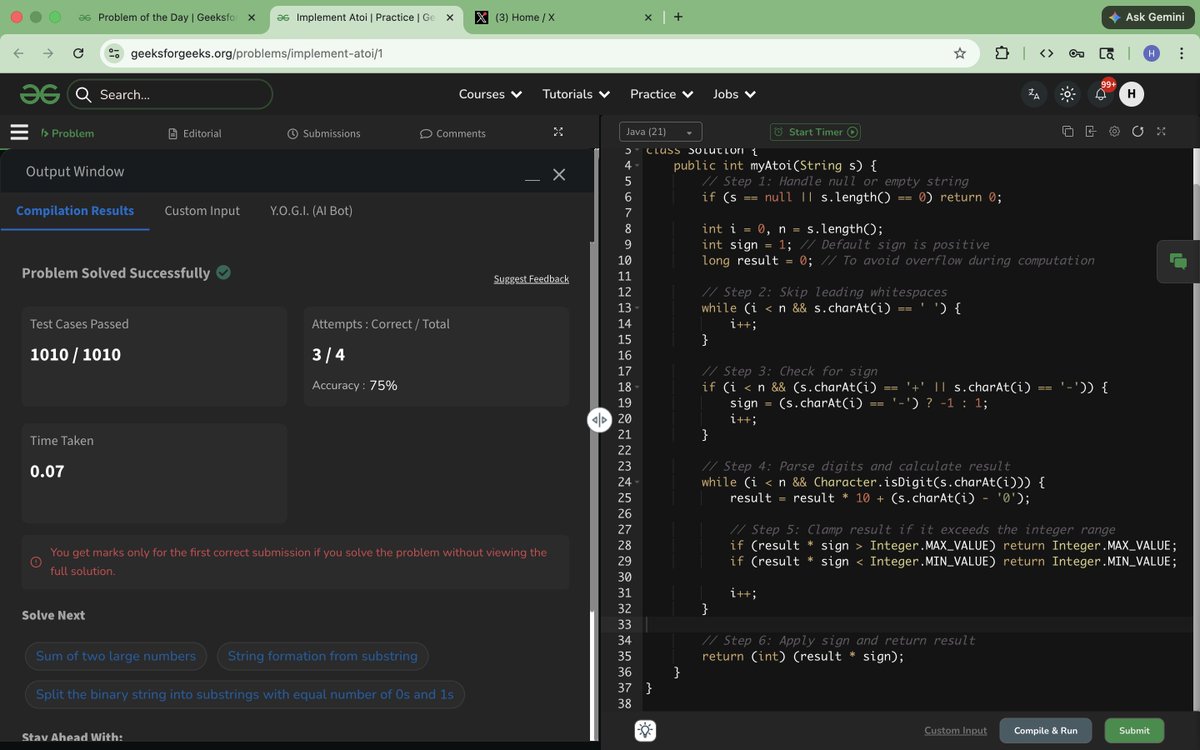Open Sum of two large numbers problem
This screenshot has height=750, width=1200.
[x=116, y=656]
